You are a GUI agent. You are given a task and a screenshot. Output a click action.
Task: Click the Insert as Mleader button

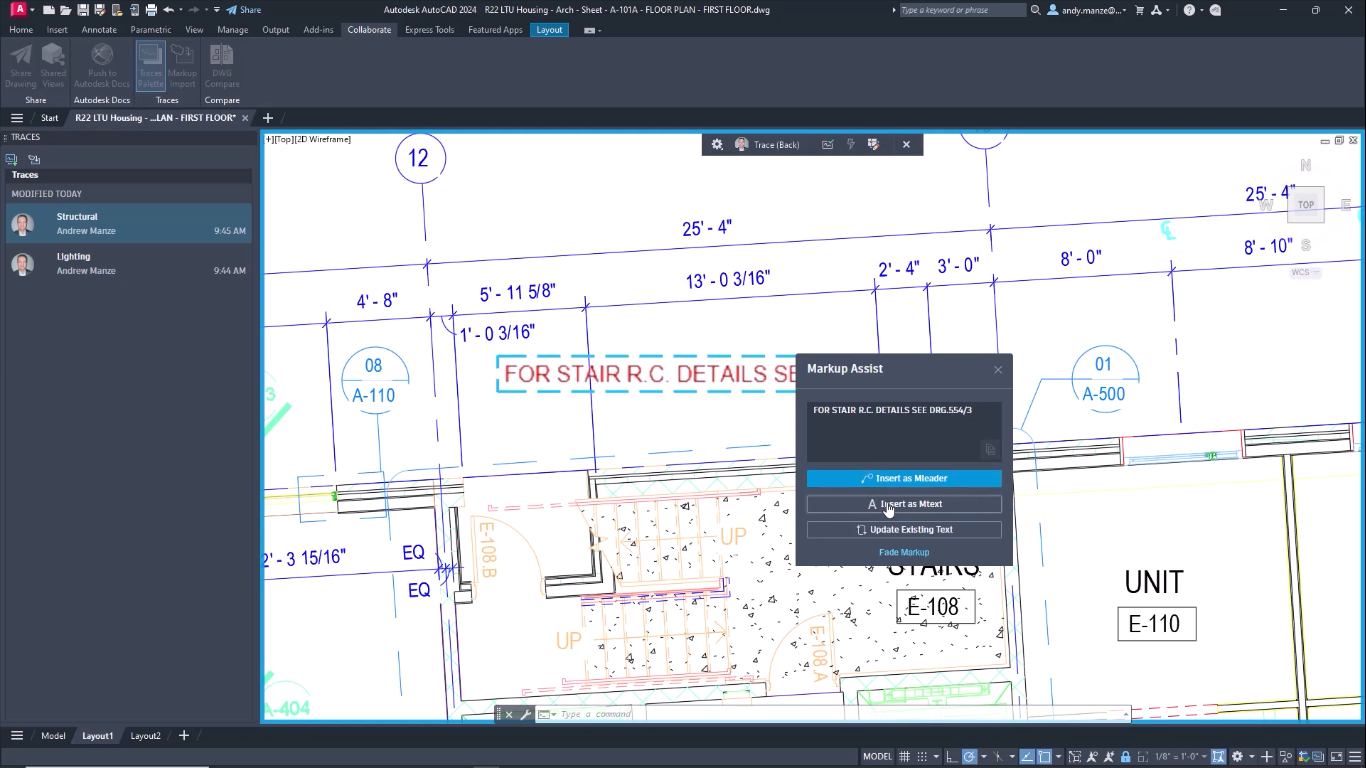904,479
